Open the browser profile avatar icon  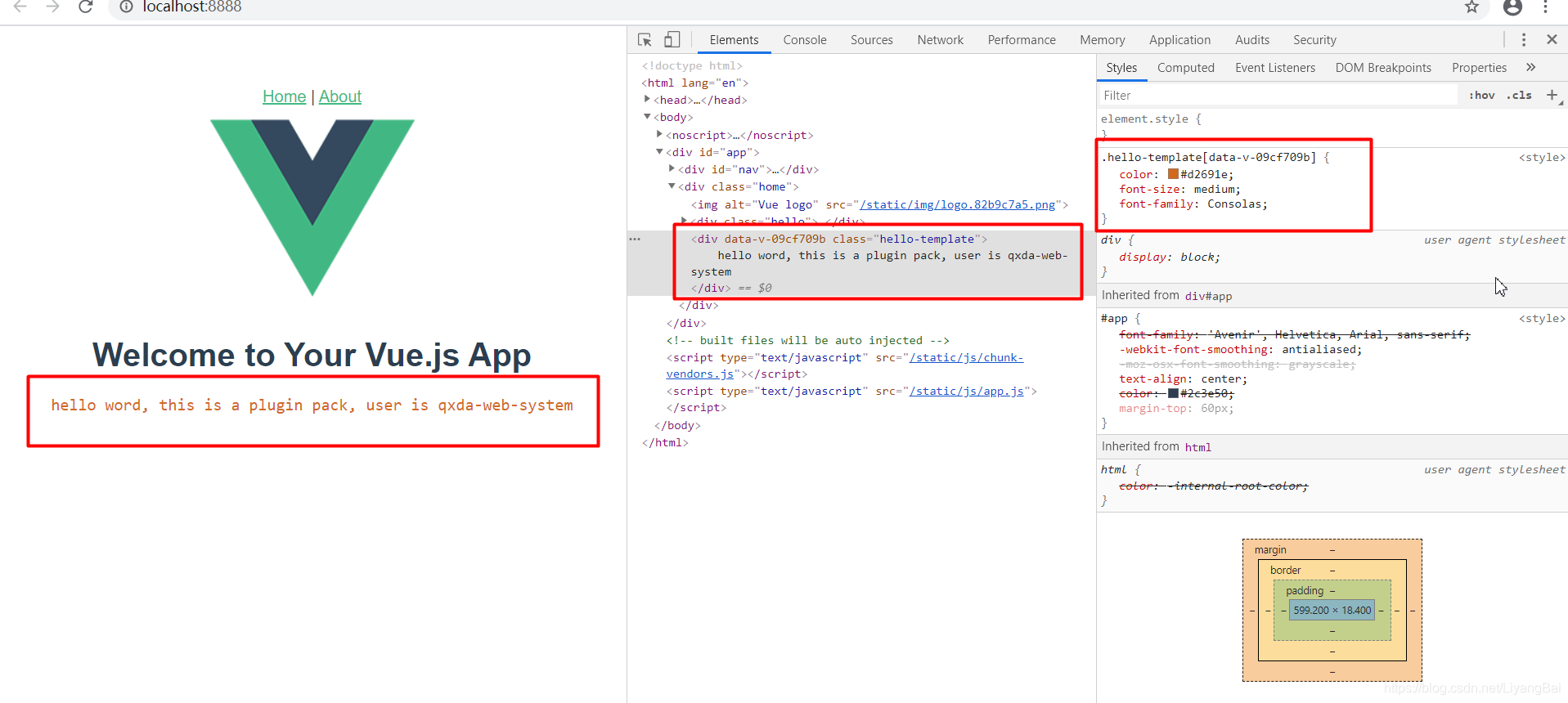tap(1513, 7)
